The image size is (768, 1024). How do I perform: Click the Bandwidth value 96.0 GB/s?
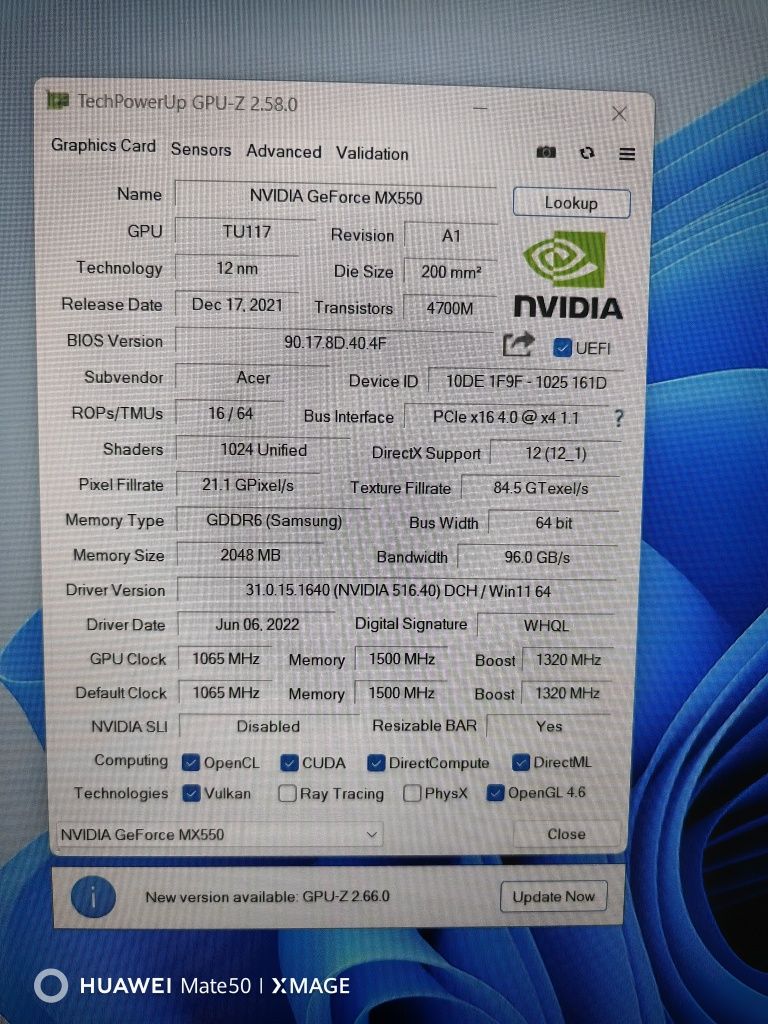pos(537,557)
